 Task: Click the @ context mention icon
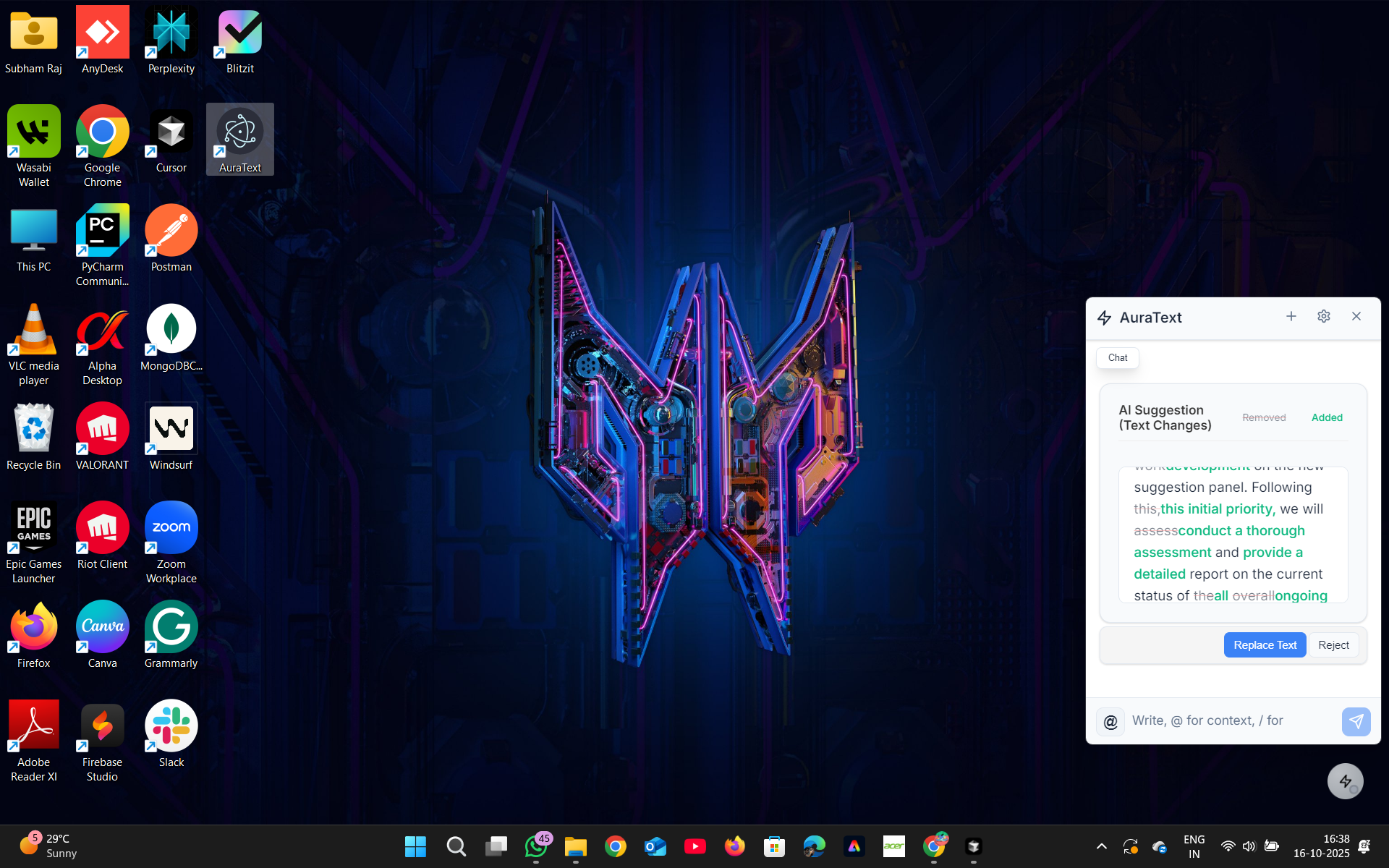(1110, 721)
